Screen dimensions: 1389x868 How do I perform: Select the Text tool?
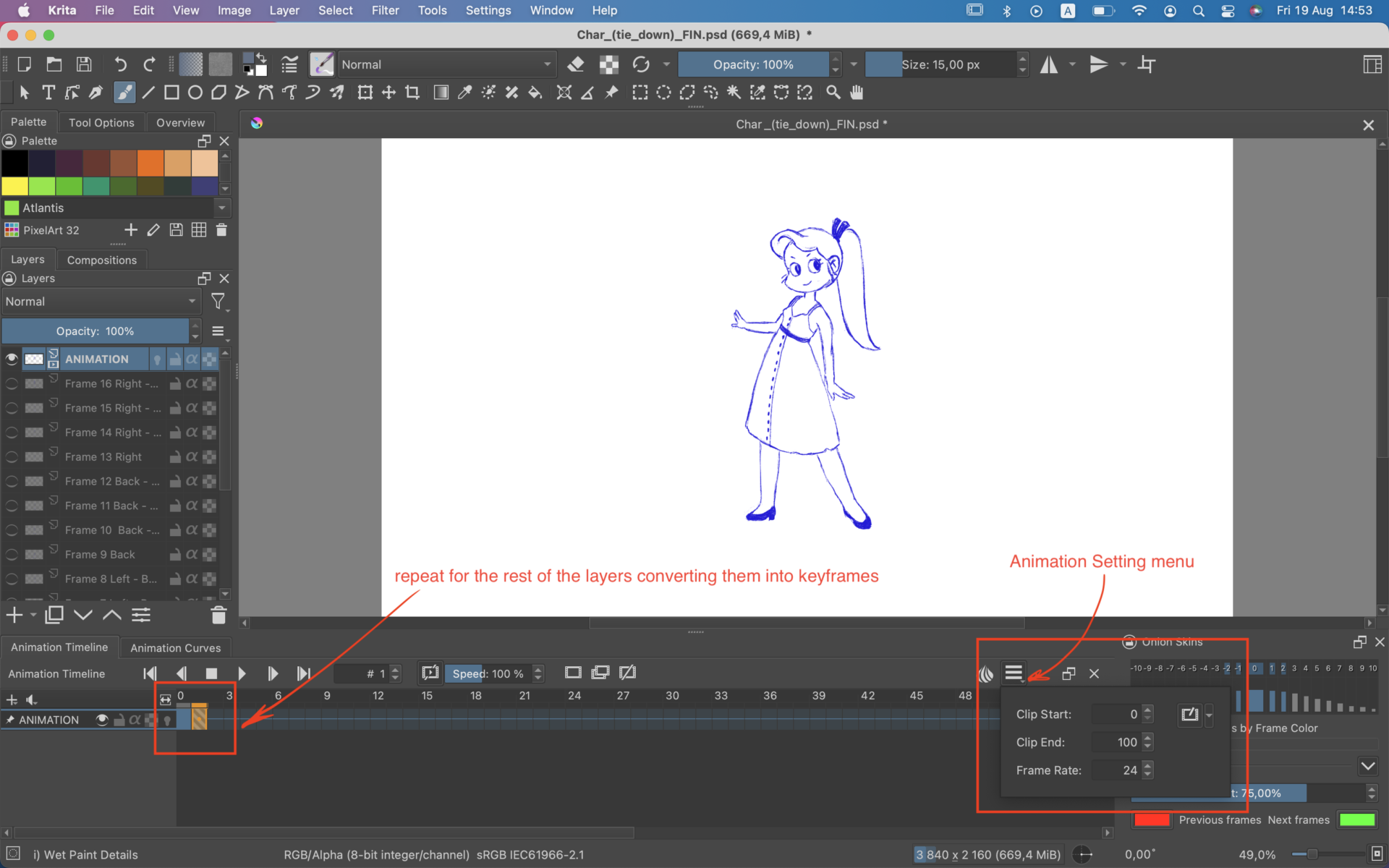click(48, 93)
